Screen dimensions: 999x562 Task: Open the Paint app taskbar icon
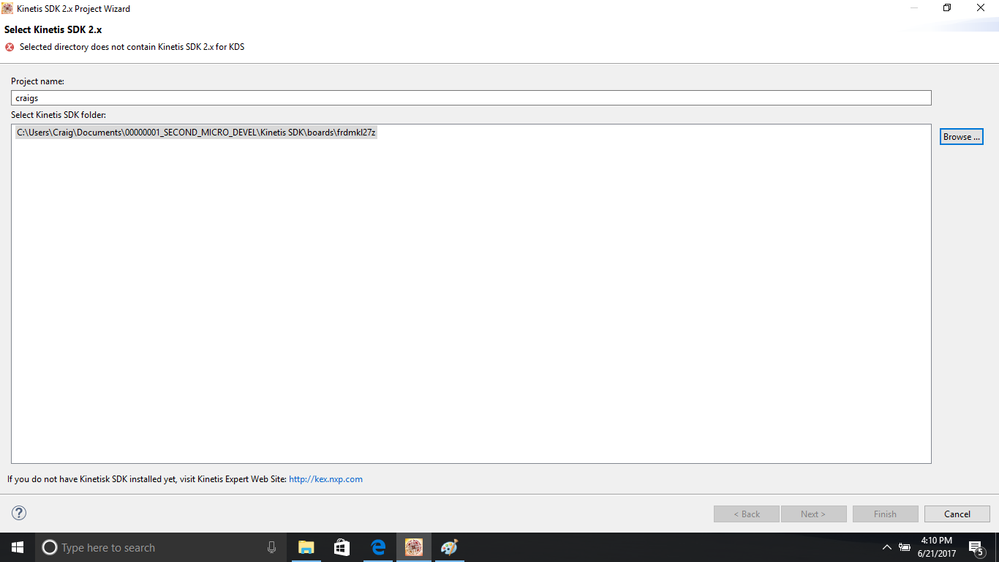pos(449,547)
